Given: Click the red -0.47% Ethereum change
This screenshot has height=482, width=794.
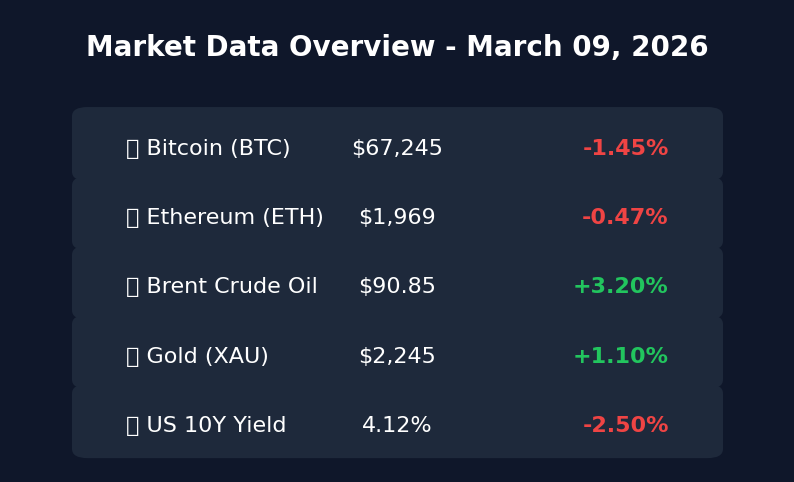Looking at the screenshot, I should coord(624,218).
